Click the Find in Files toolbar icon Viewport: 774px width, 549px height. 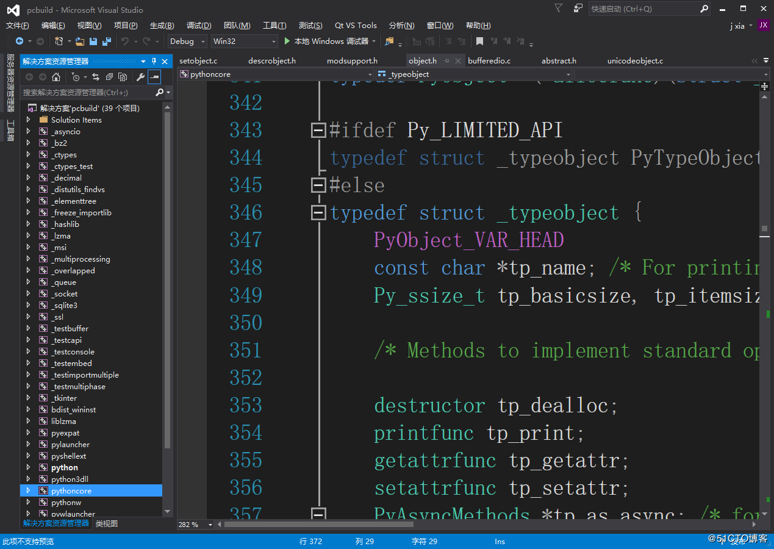pos(389,41)
